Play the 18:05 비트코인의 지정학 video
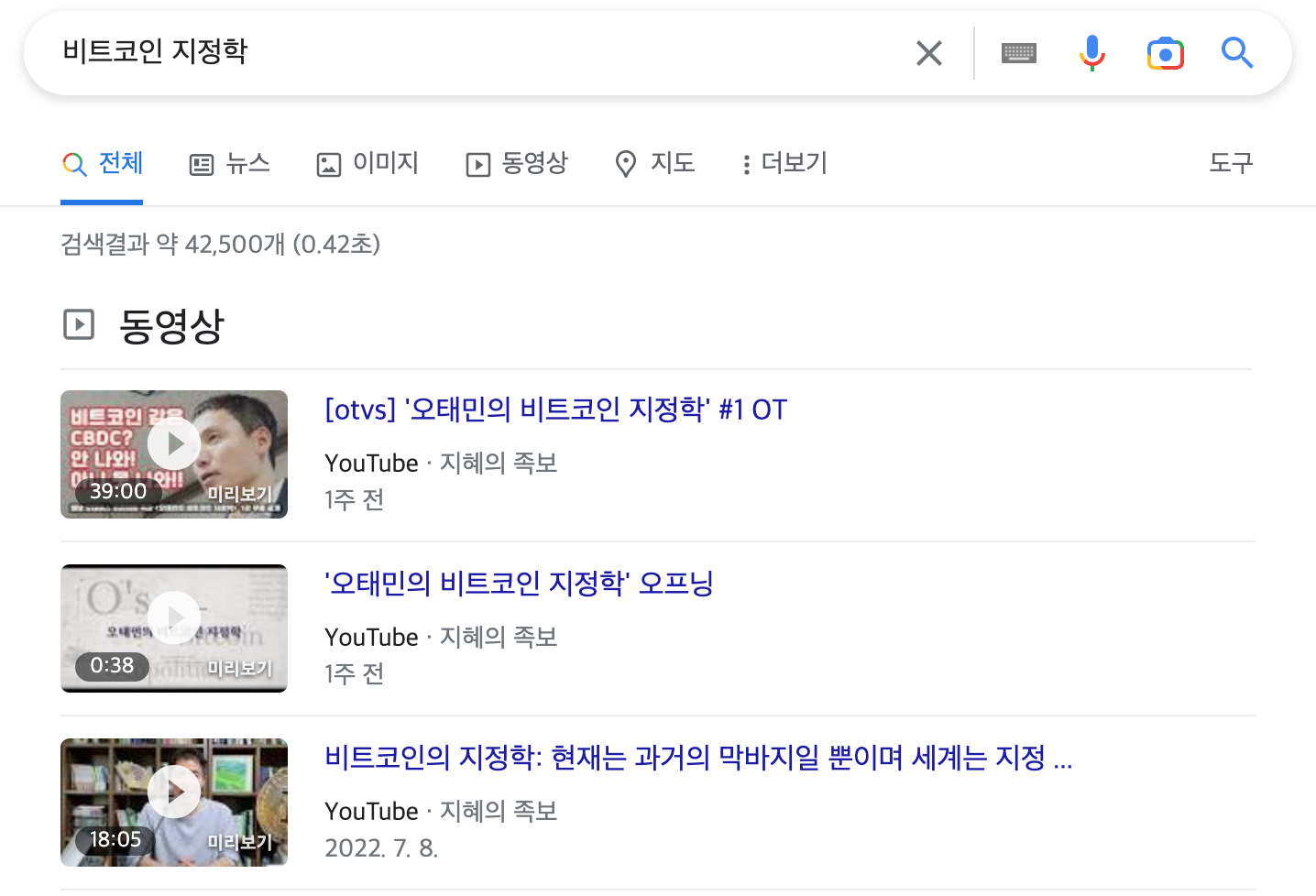The height and width of the screenshot is (896, 1316). [173, 792]
